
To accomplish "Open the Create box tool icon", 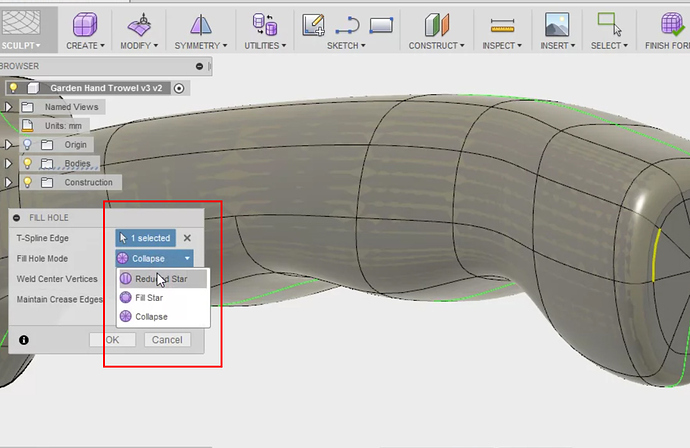I will pyautogui.click(x=85, y=23).
